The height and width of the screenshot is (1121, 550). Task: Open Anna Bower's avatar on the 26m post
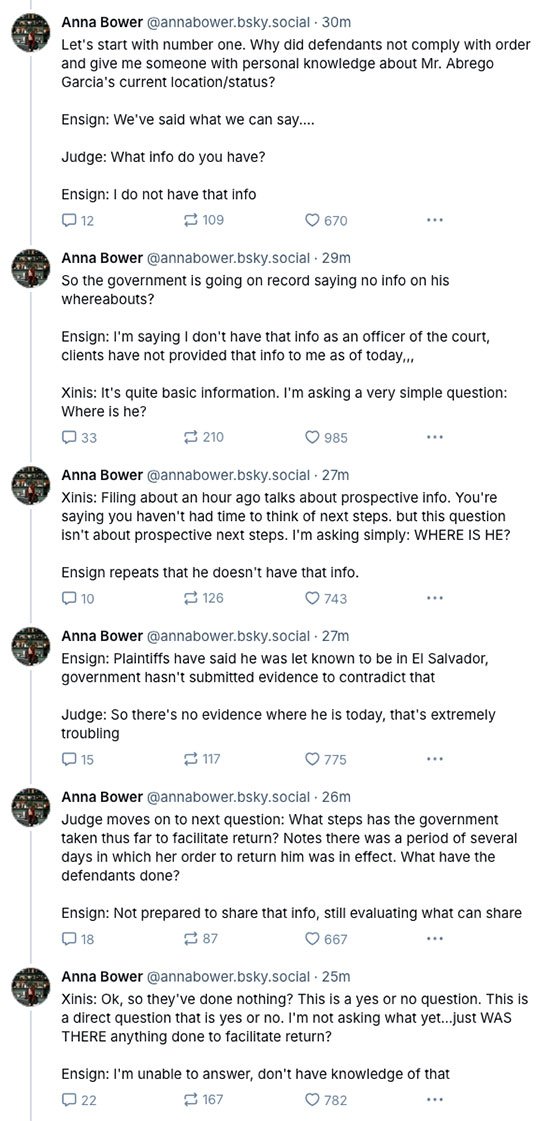pos(30,806)
